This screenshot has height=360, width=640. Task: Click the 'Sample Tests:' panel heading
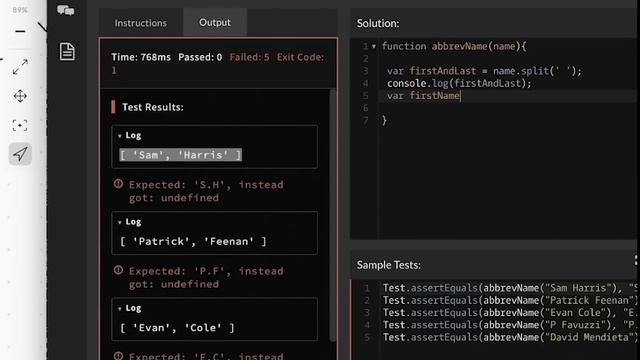click(x=389, y=265)
